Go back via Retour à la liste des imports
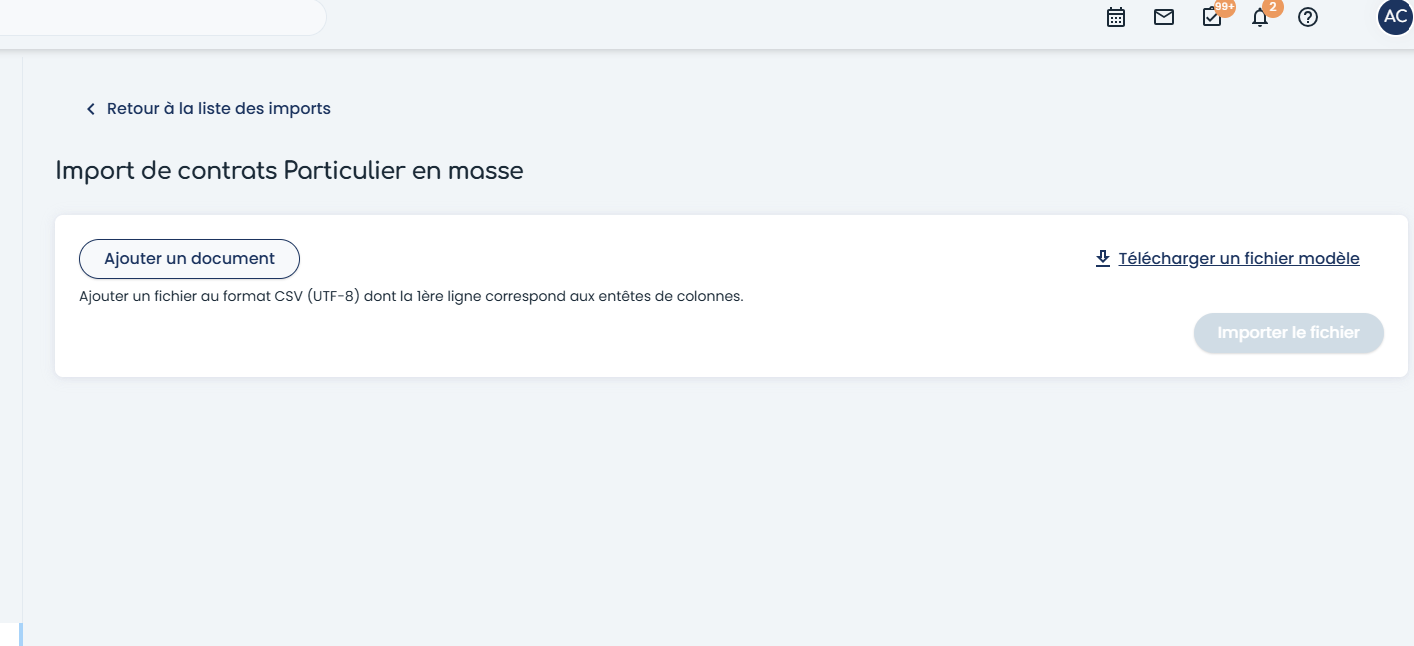This screenshot has height=646, width=1414. coord(218,108)
